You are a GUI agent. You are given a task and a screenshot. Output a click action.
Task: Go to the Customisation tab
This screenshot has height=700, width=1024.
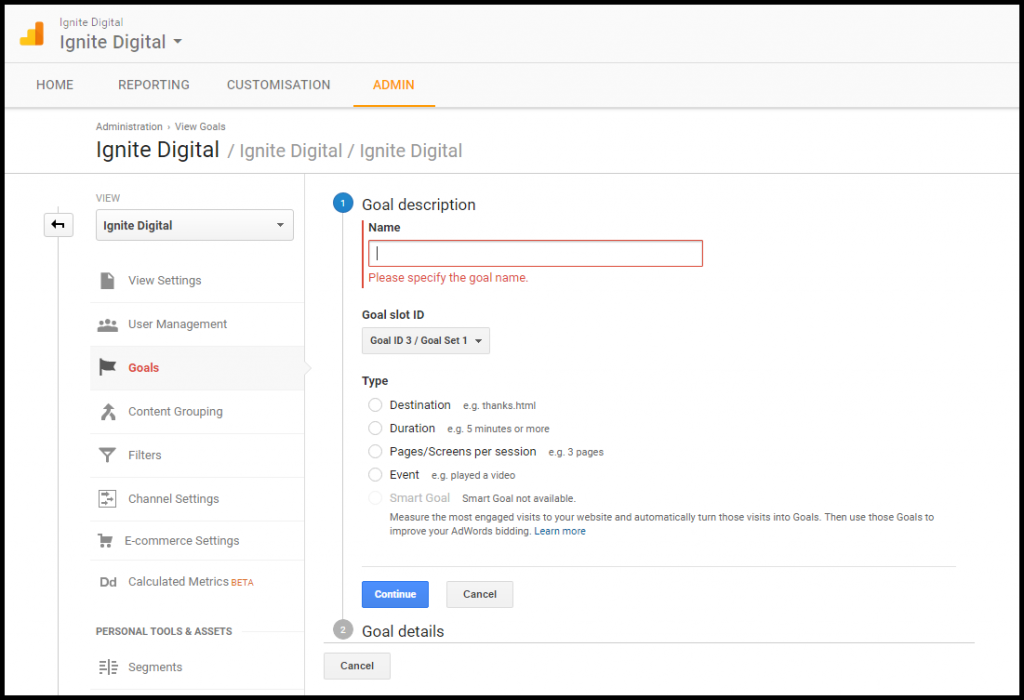278,85
